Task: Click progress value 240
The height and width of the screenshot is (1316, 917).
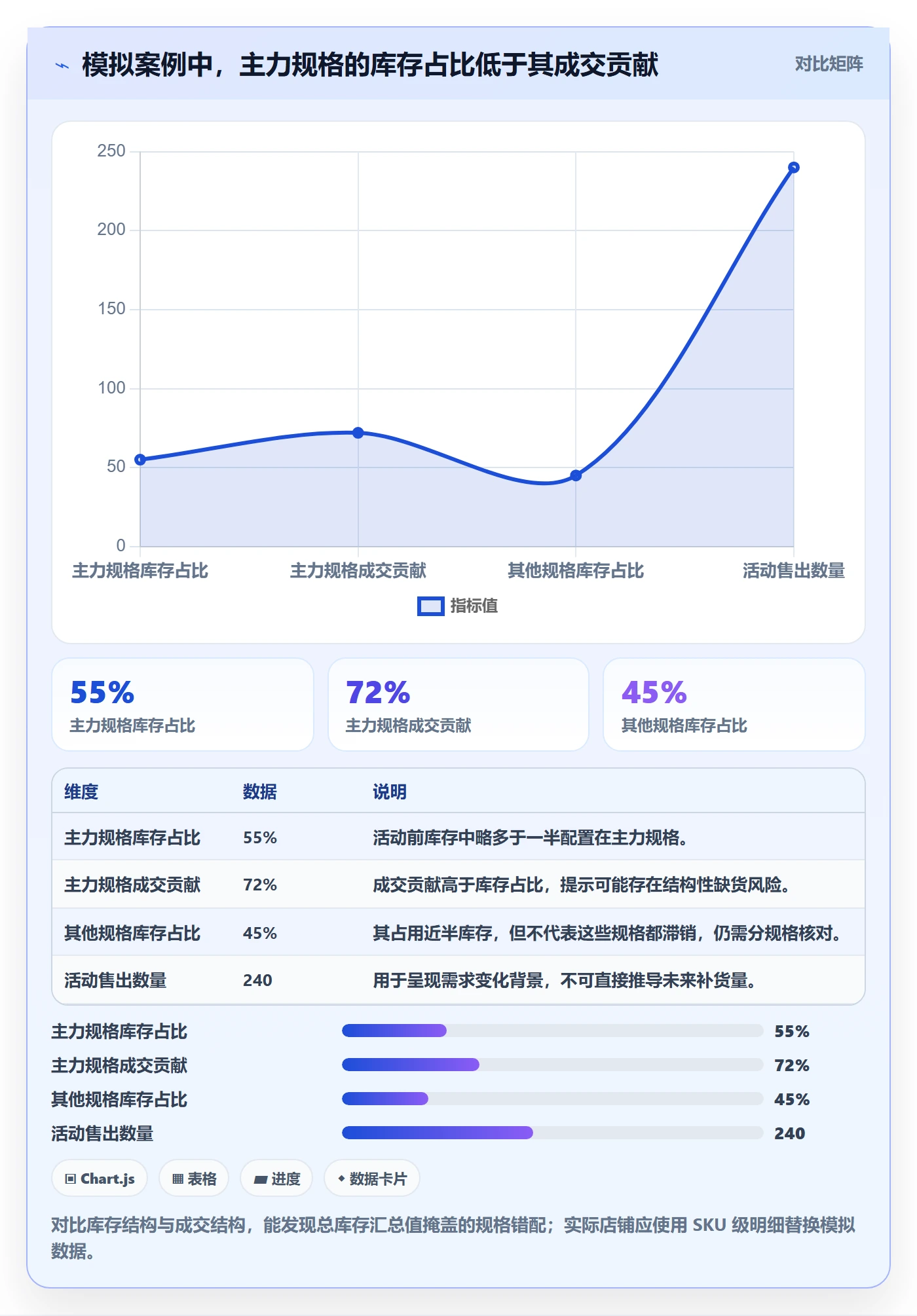Action: (789, 1133)
